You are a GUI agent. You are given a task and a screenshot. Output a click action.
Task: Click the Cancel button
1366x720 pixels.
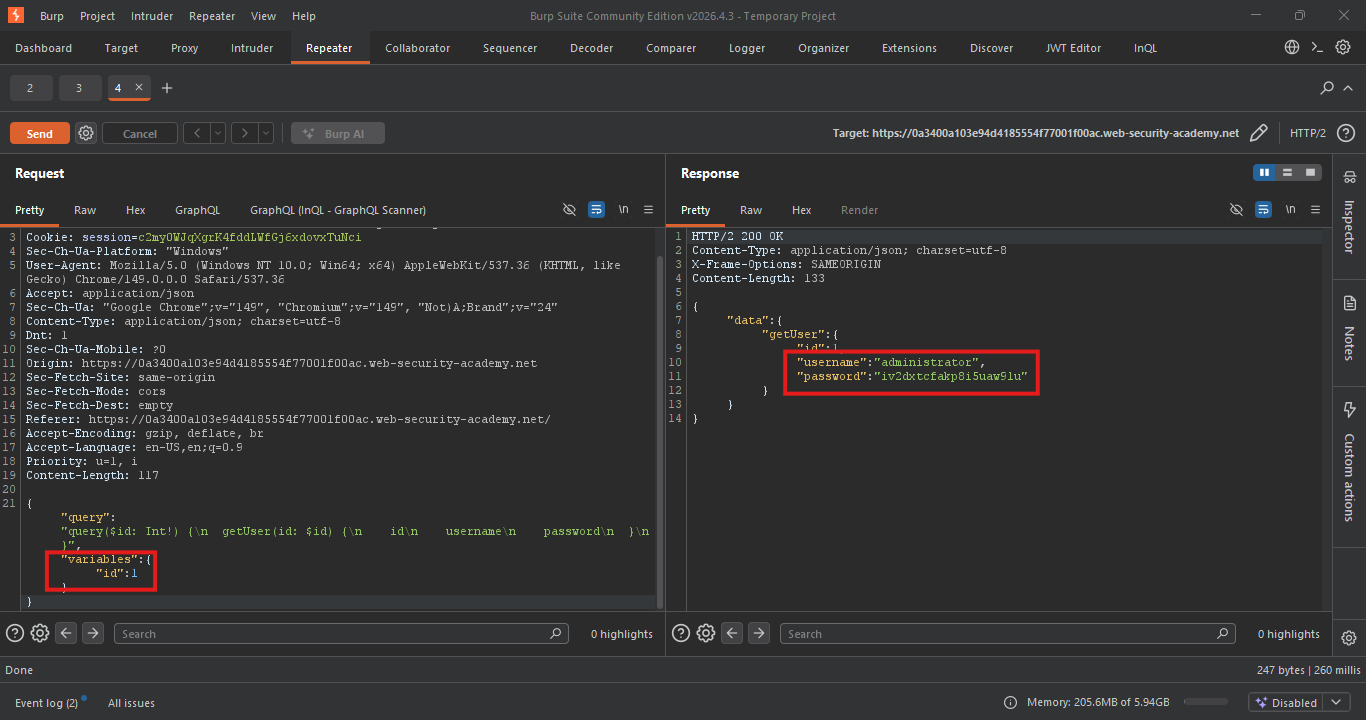[x=140, y=133]
